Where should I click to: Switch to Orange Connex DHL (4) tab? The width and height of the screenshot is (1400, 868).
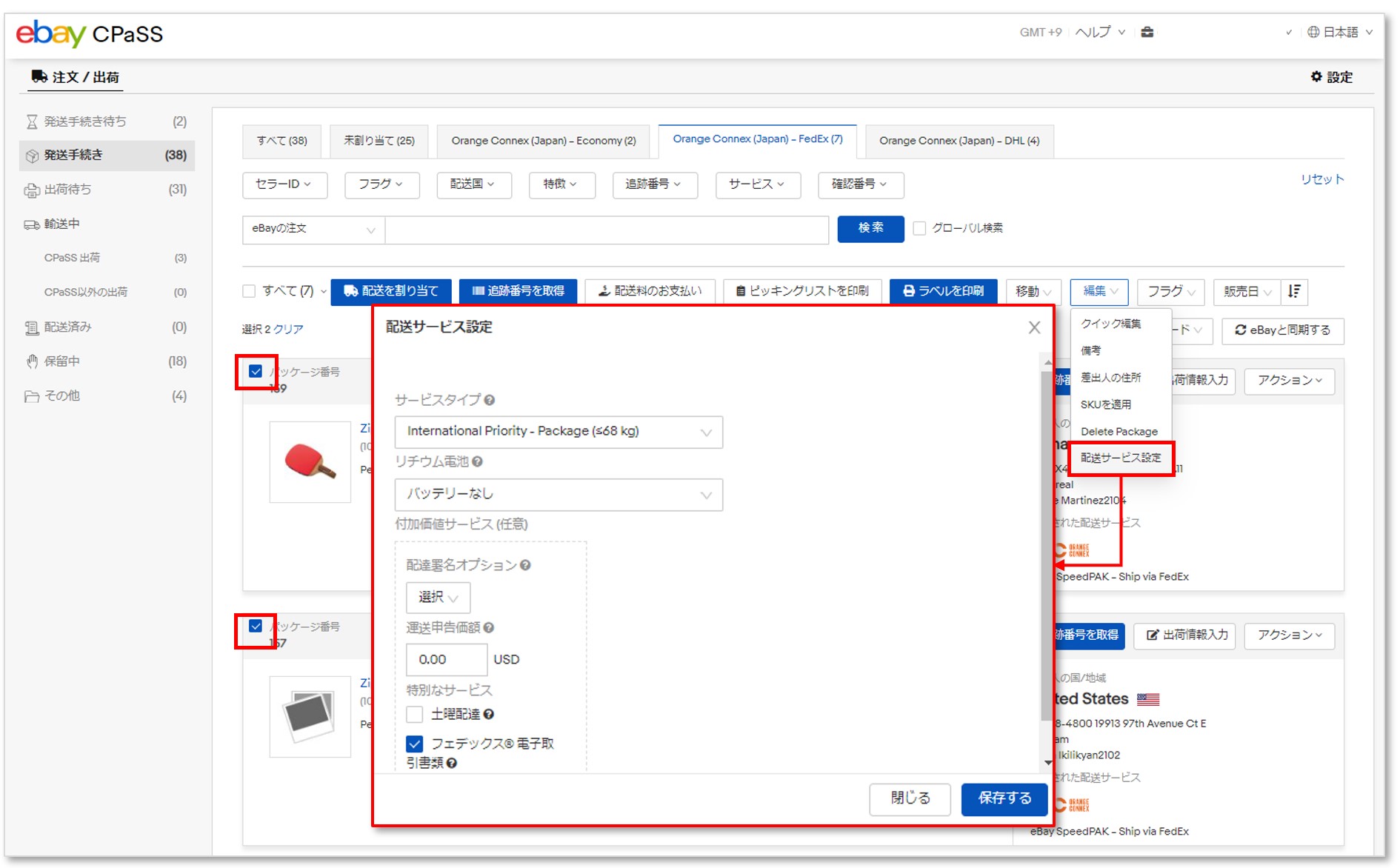click(959, 141)
